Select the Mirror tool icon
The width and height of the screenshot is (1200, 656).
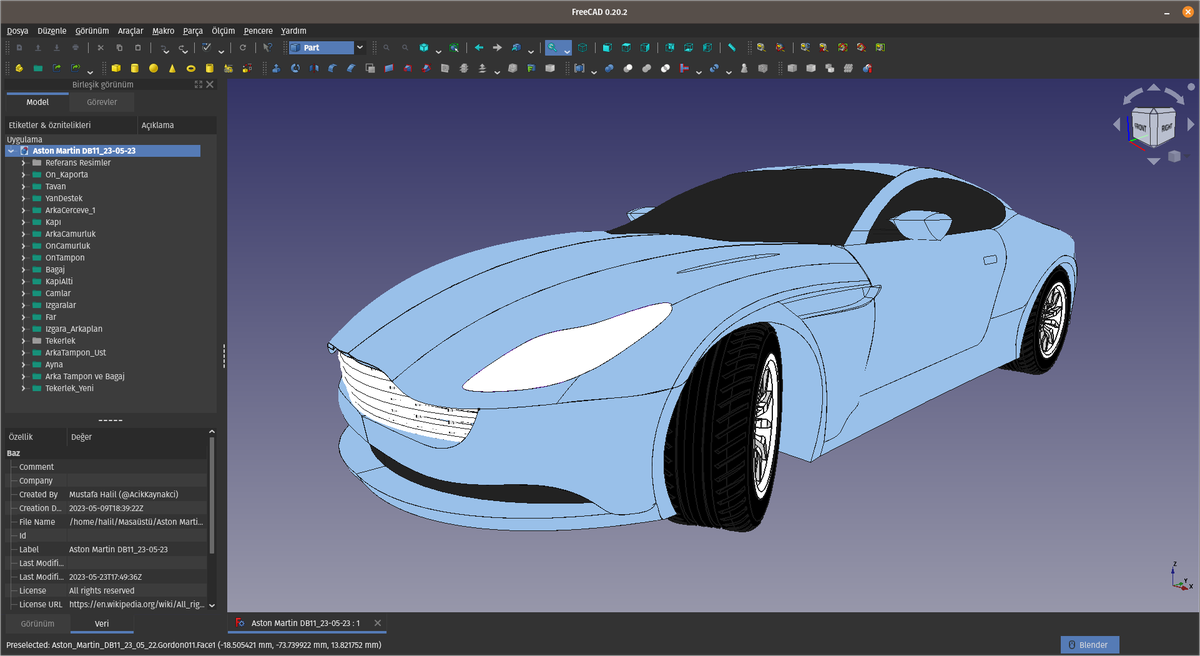coord(314,68)
